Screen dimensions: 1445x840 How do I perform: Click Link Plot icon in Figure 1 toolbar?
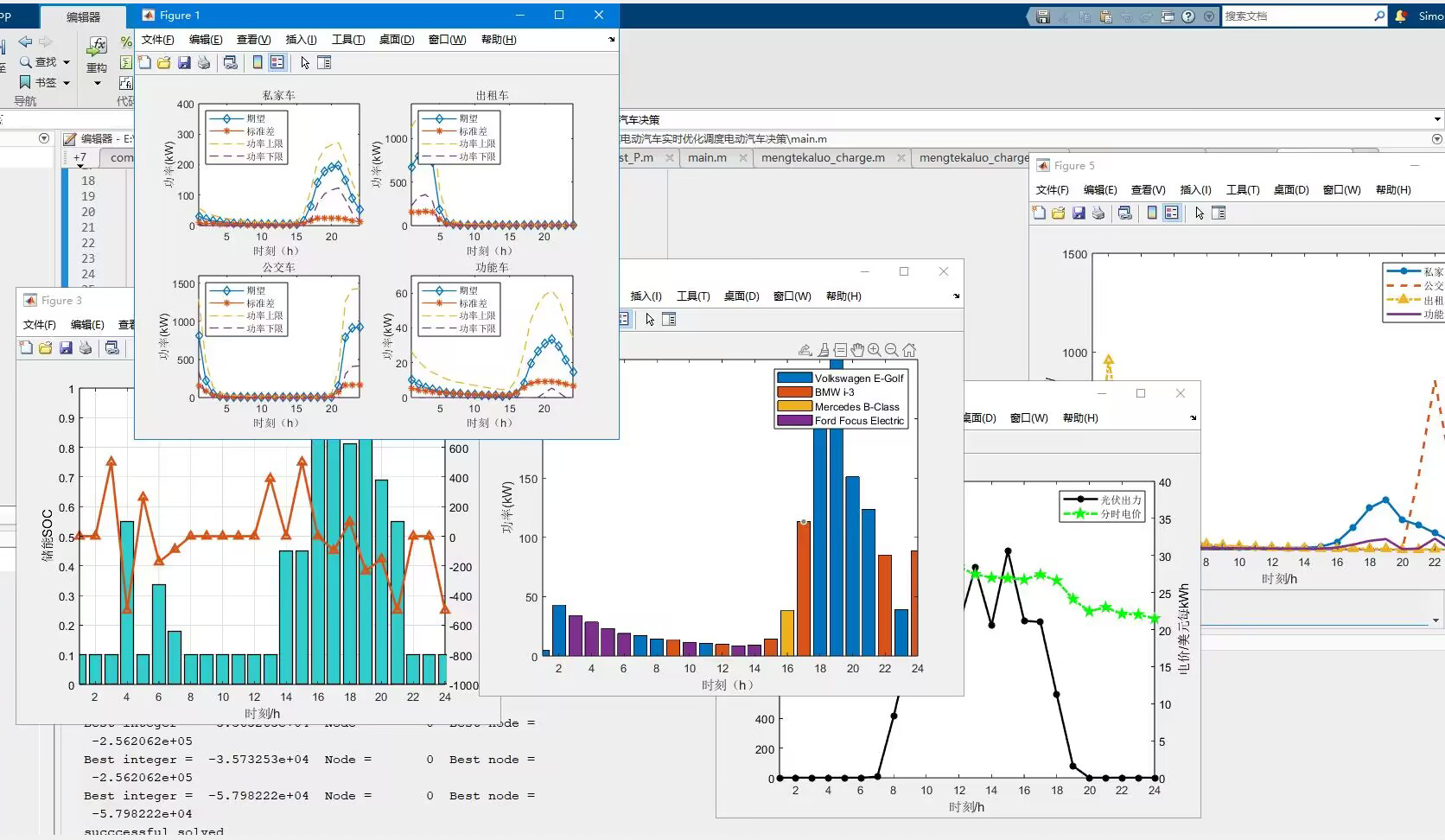tap(231, 62)
